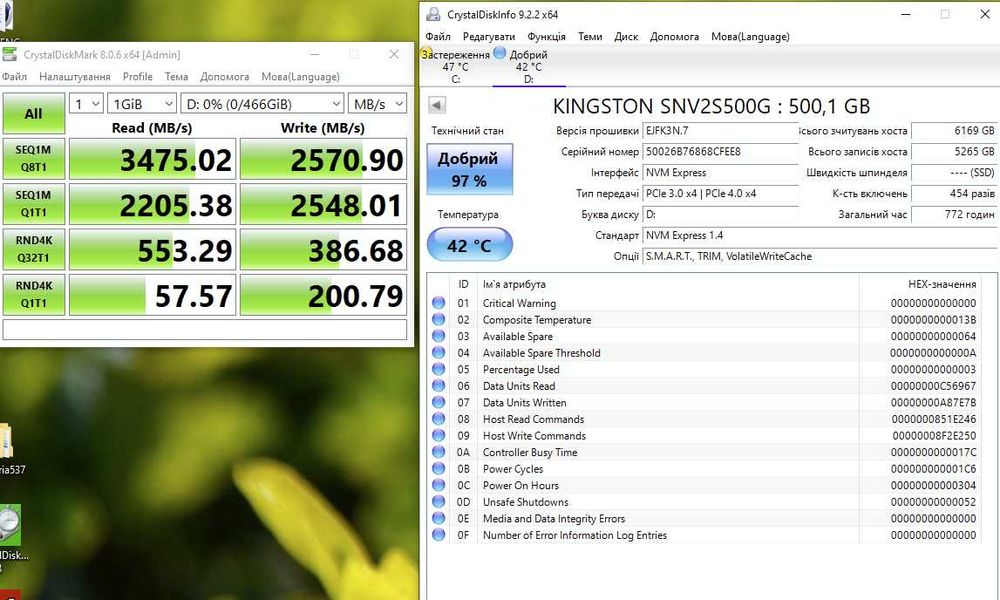The width and height of the screenshot is (1000, 600).
Task: Click the SEQ1M Q8T1 write result 2570.90
Action: pos(323,159)
